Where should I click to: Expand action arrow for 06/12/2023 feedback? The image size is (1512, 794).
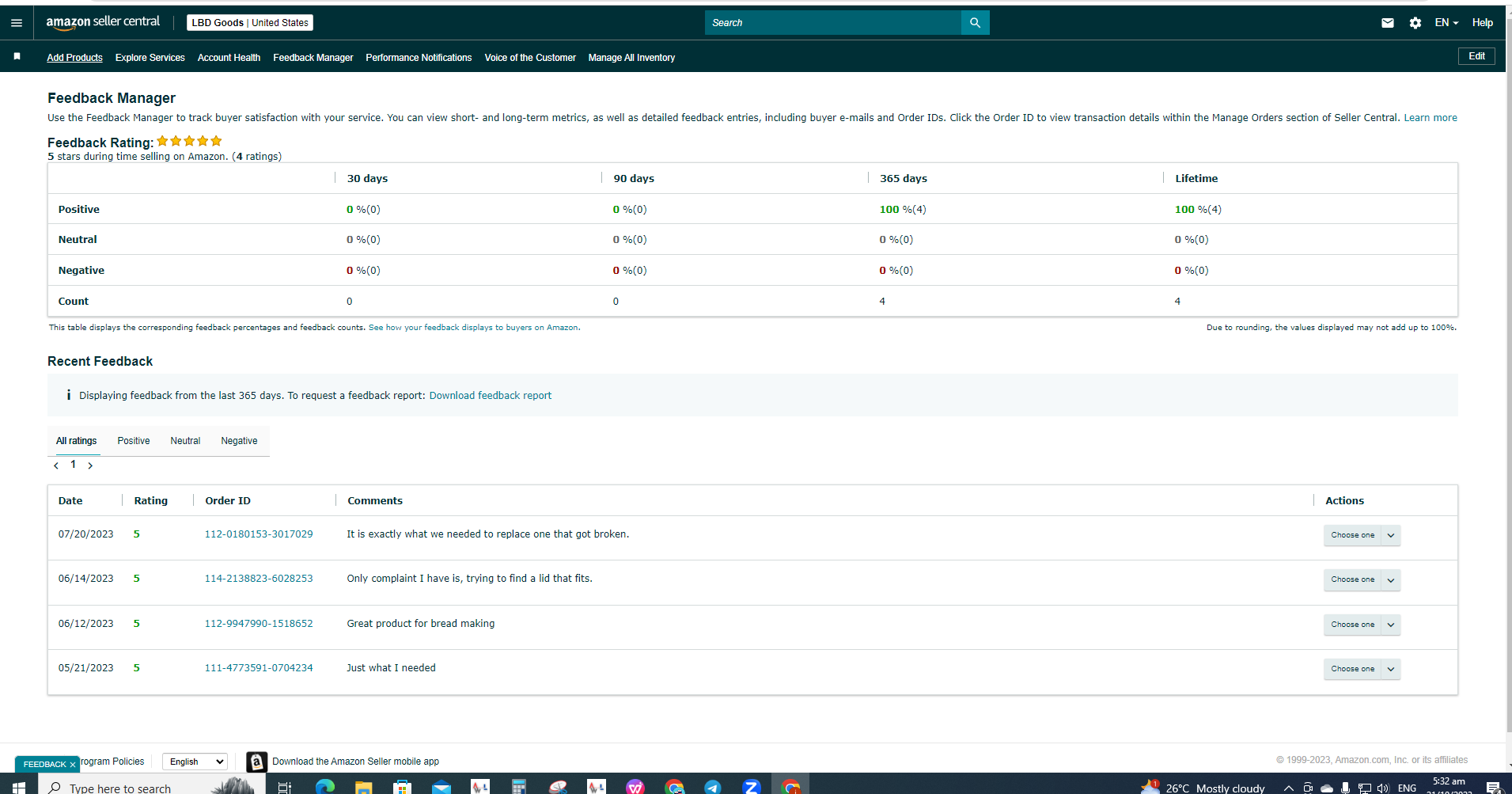coord(1391,625)
